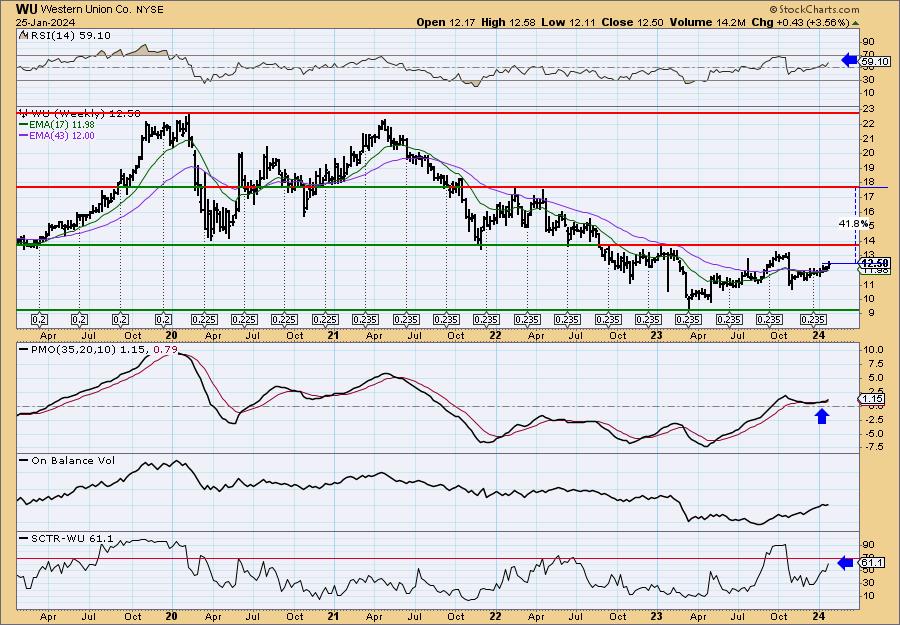900x625 pixels.
Task: Click the 12.50 current price tag
Action: [876, 263]
